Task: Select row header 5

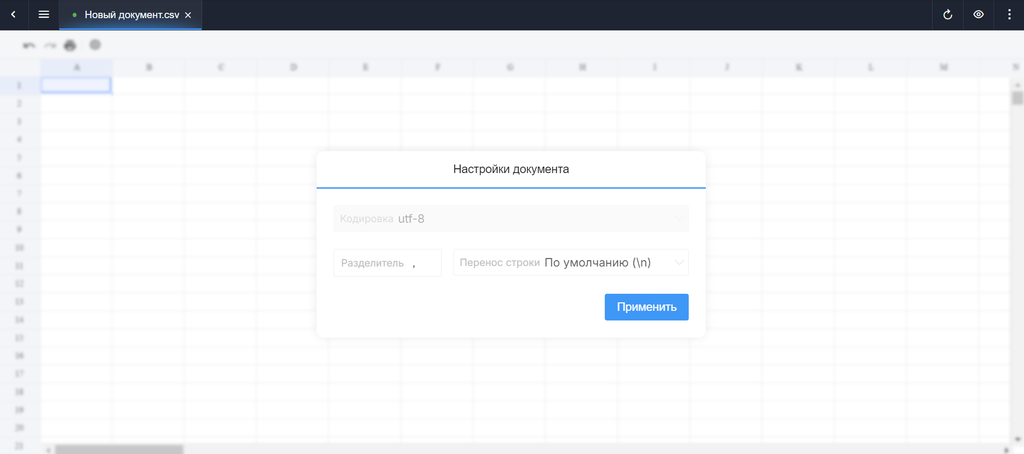Action: click(20, 157)
